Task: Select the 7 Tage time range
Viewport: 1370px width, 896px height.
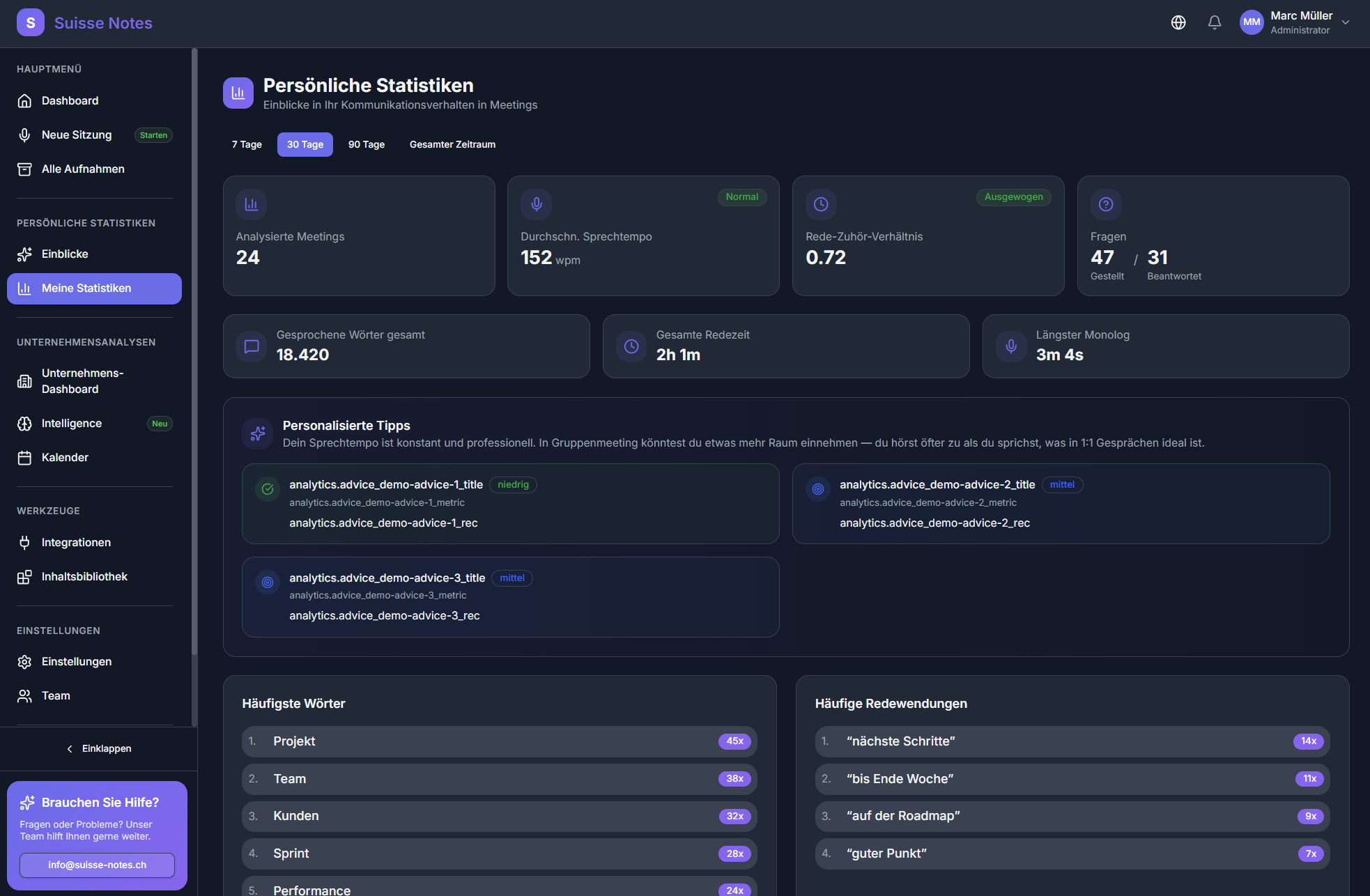Action: [247, 145]
